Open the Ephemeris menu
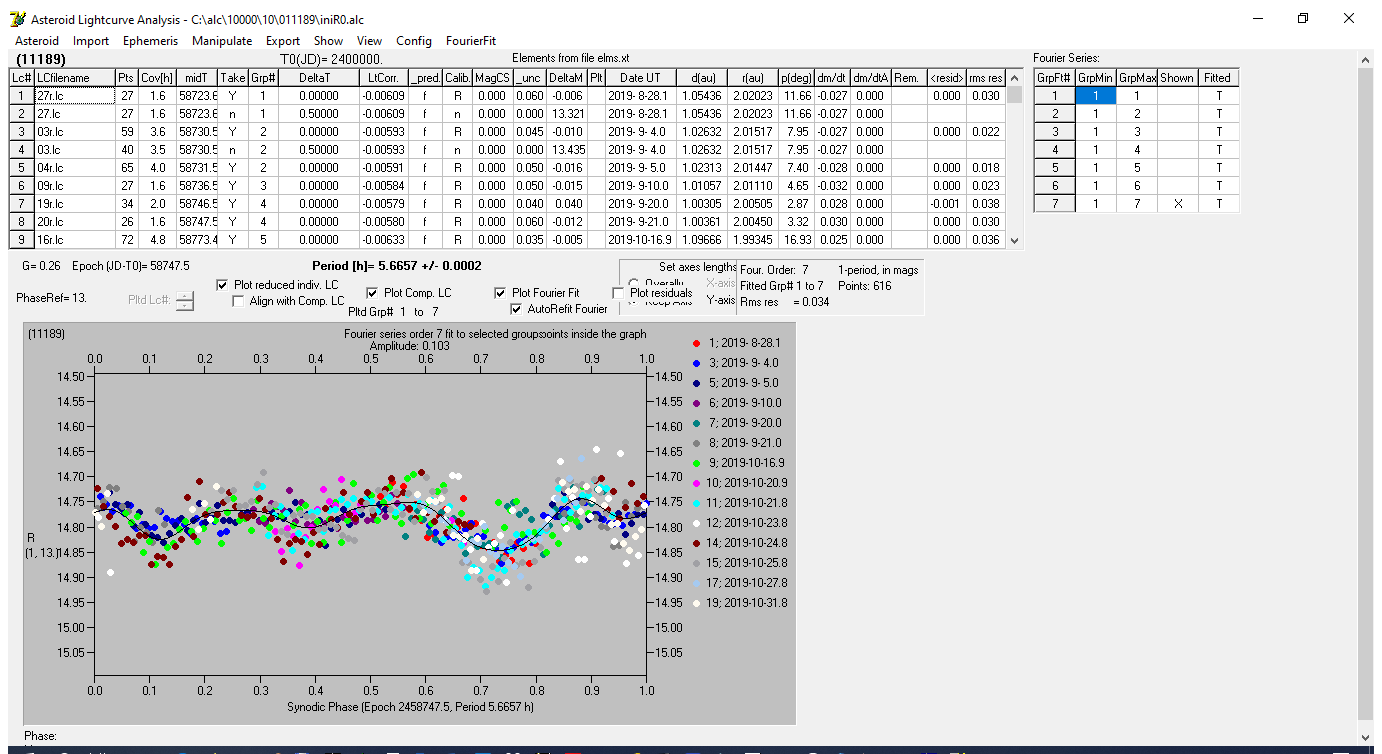Viewport: 1382px width, 754px height. (151, 41)
